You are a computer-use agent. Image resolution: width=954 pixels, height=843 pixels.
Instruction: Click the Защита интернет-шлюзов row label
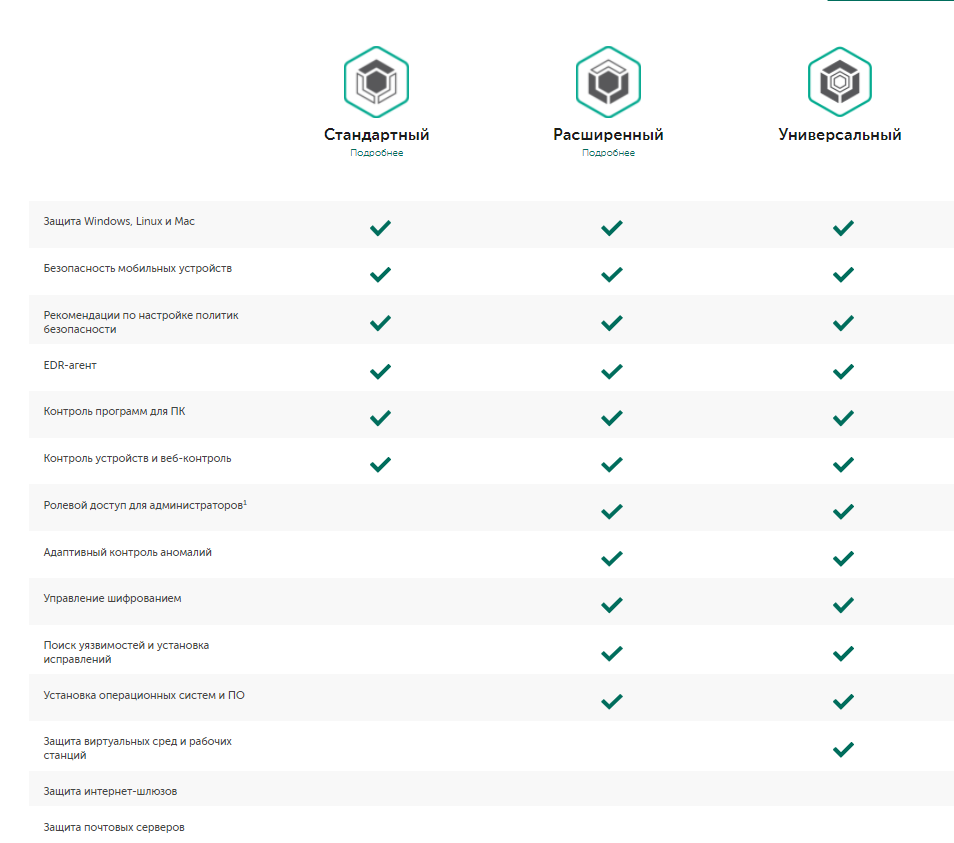(x=111, y=791)
